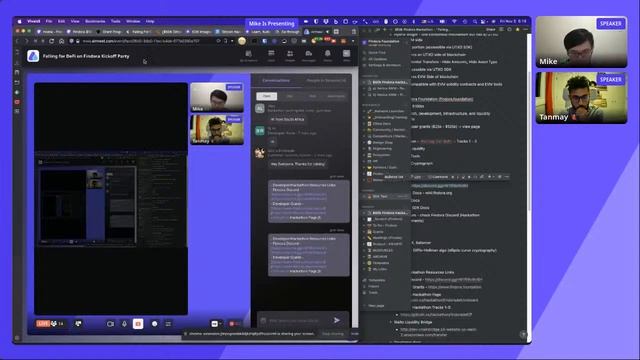Click the red end session button

click(x=234, y=324)
